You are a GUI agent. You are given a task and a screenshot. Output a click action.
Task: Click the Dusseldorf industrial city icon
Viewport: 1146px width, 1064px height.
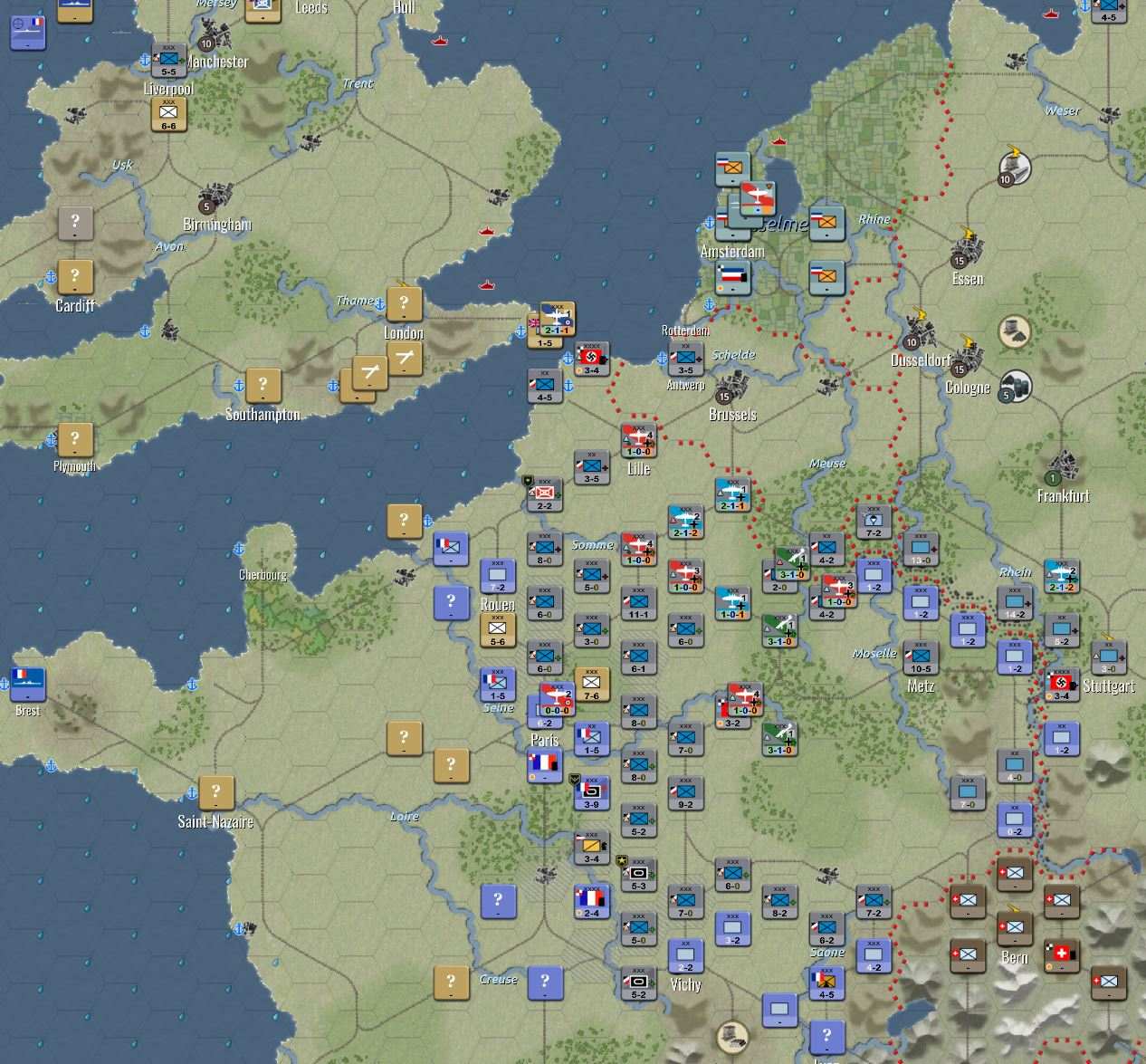tap(920, 331)
